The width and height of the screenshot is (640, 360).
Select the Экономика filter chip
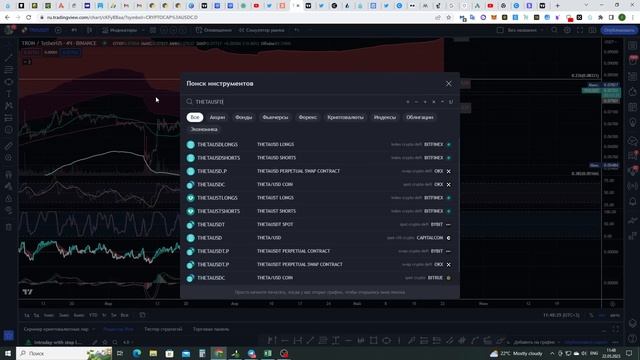pyautogui.click(x=204, y=129)
